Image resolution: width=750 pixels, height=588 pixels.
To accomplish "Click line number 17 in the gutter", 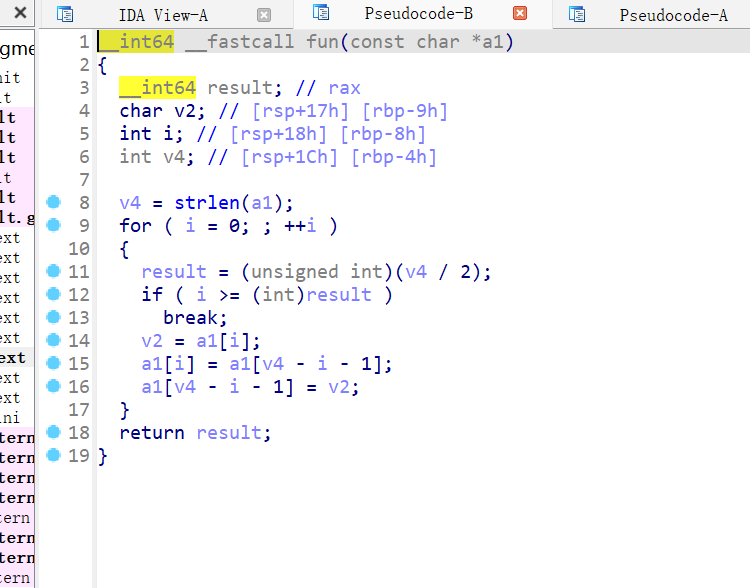I will [x=78, y=410].
